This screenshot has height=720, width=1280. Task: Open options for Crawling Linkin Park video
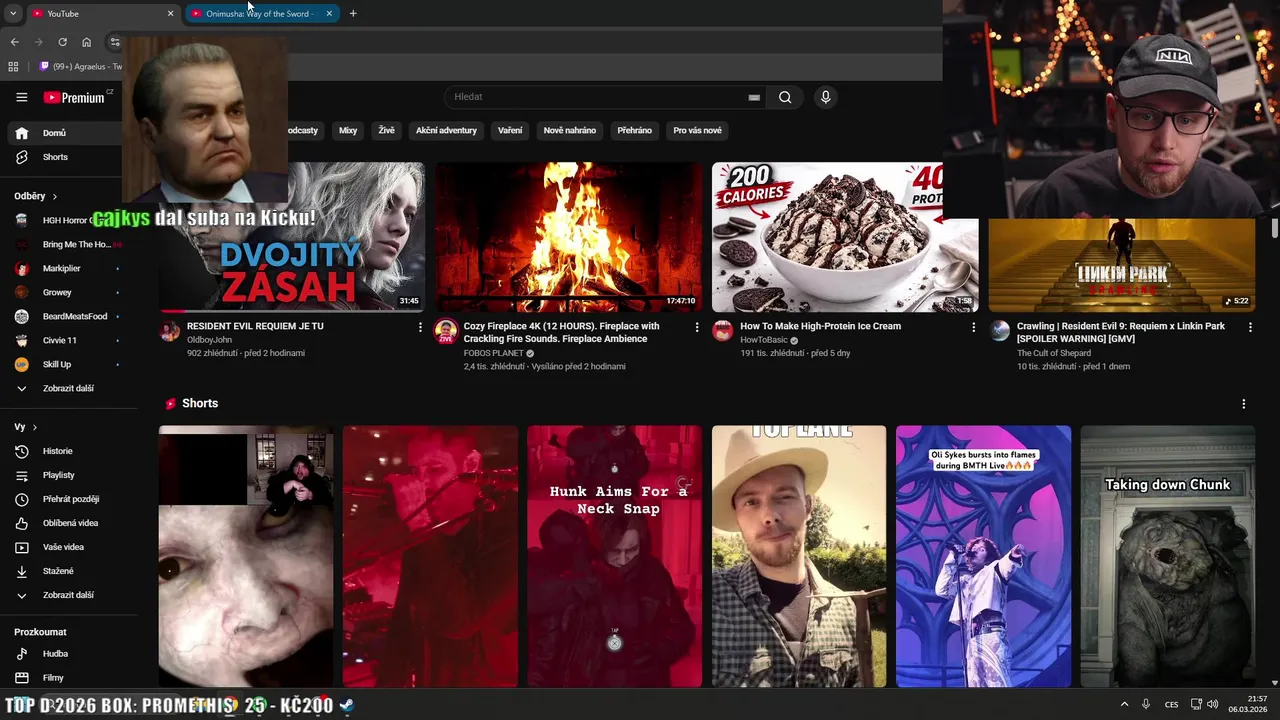click(x=1250, y=327)
